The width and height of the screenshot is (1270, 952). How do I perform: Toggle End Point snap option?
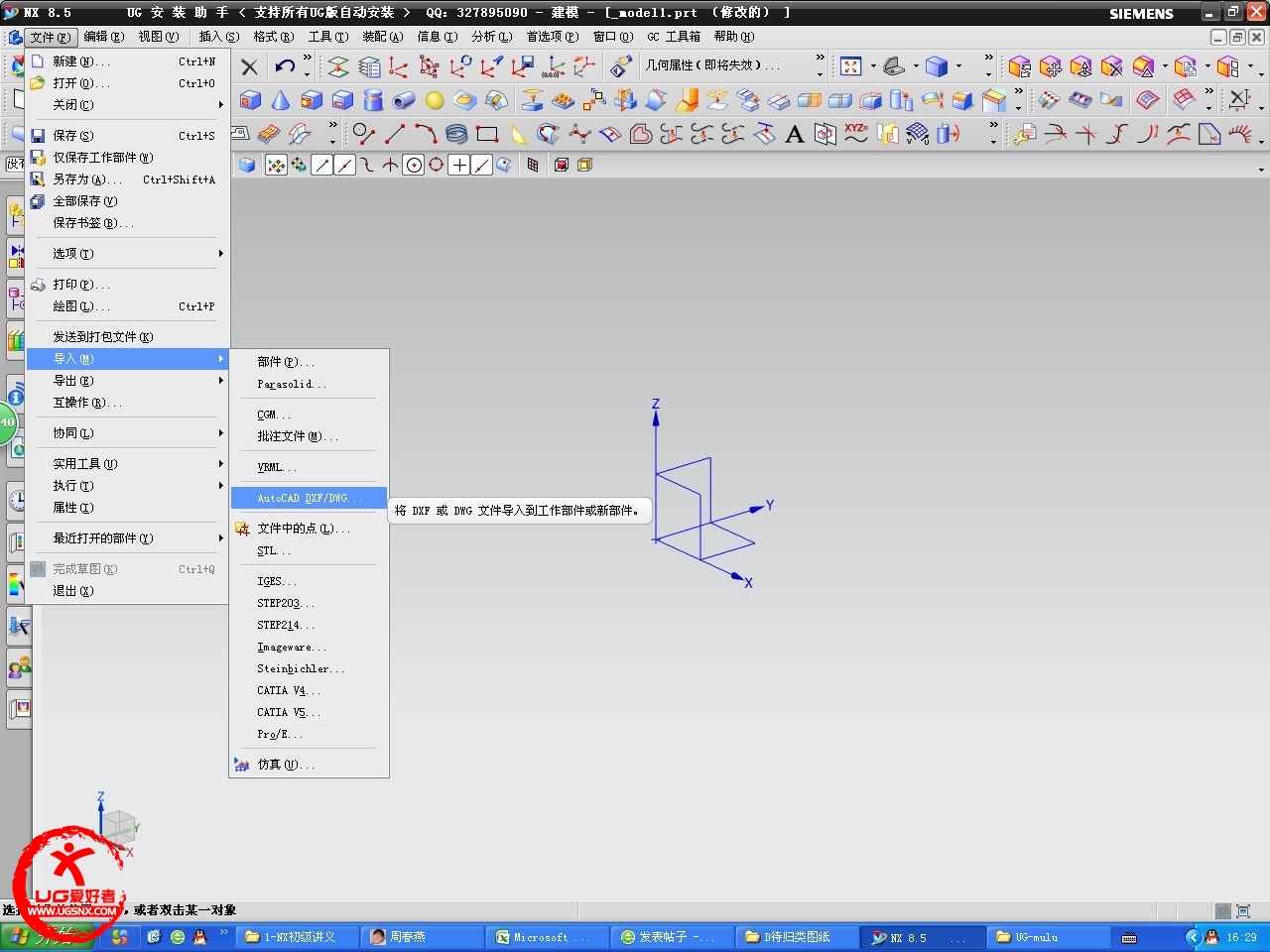coord(321,165)
